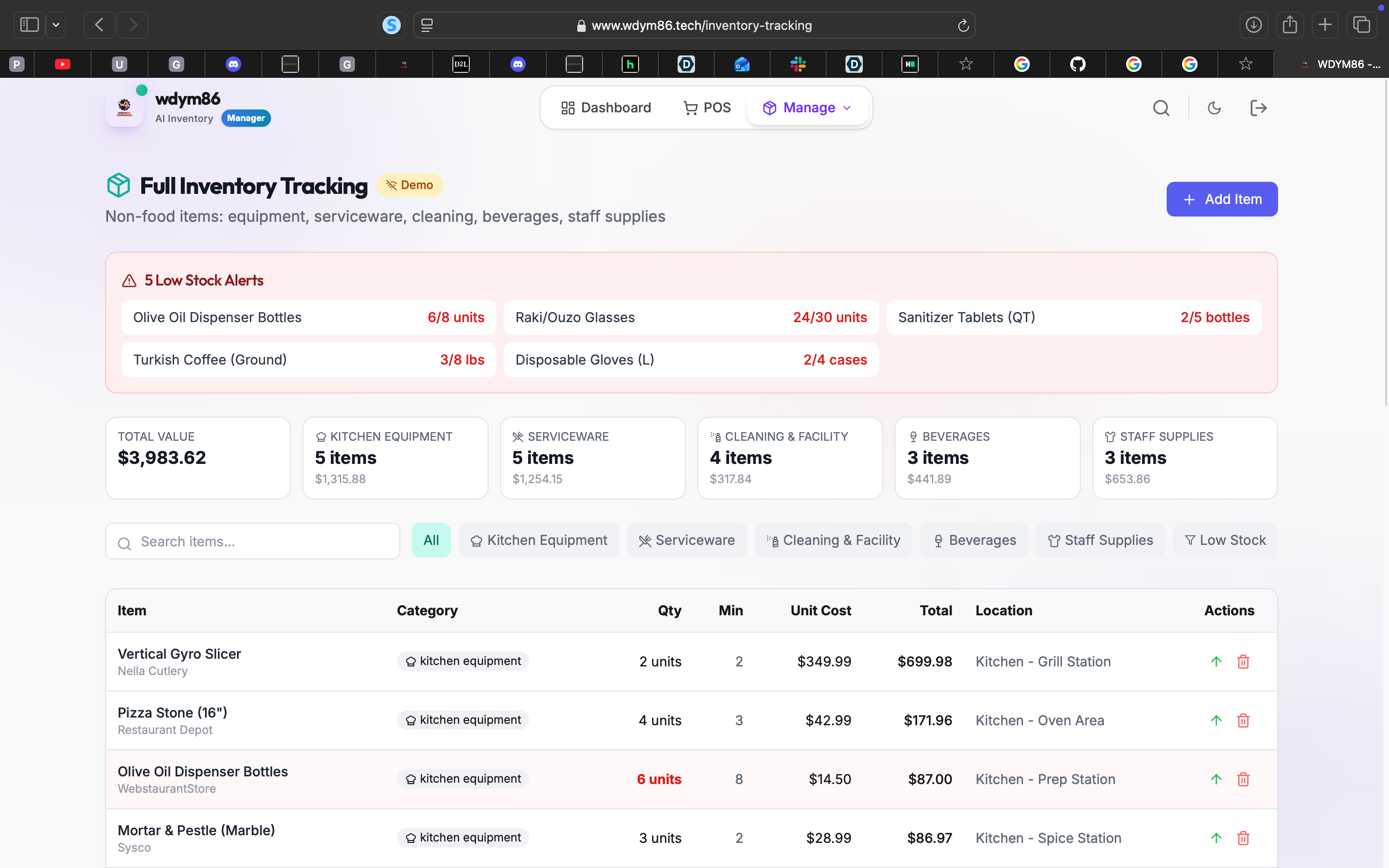Filter by Kitchen Equipment category
1389x868 pixels.
click(538, 540)
